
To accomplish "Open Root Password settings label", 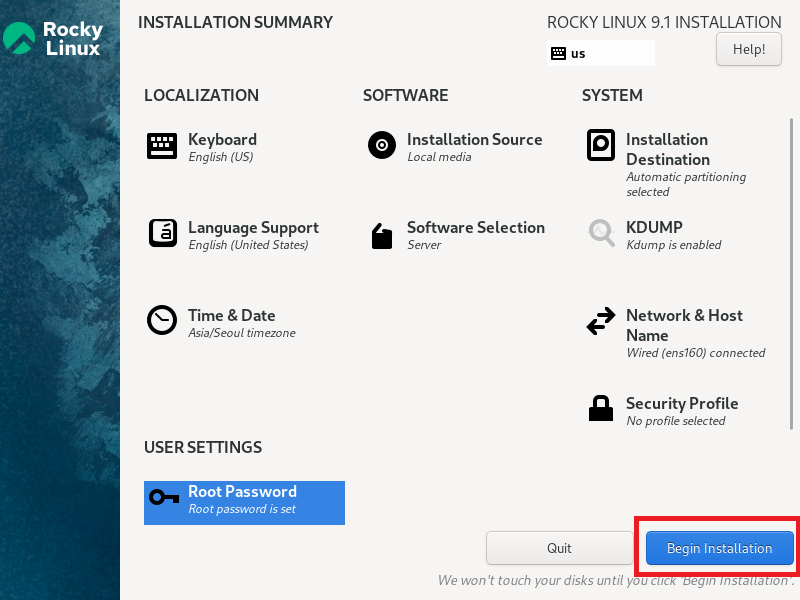I will point(242,491).
